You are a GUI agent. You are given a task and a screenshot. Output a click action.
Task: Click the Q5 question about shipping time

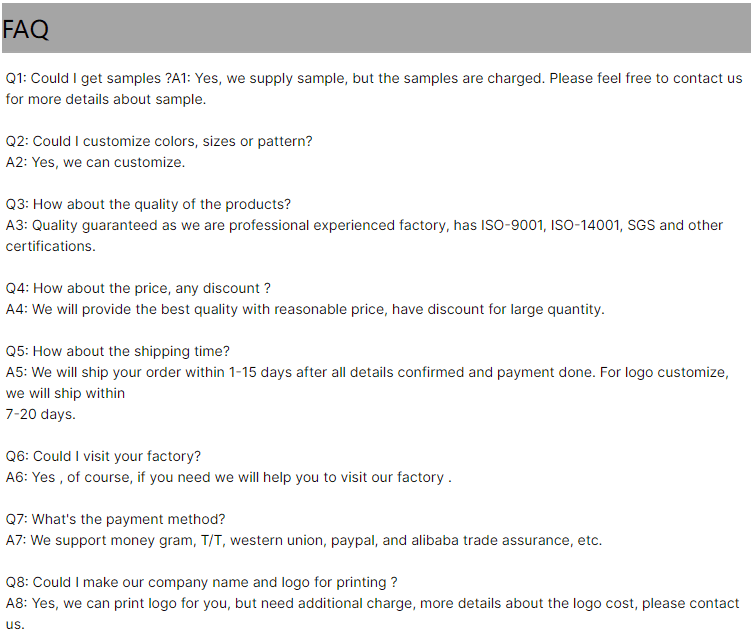117,351
